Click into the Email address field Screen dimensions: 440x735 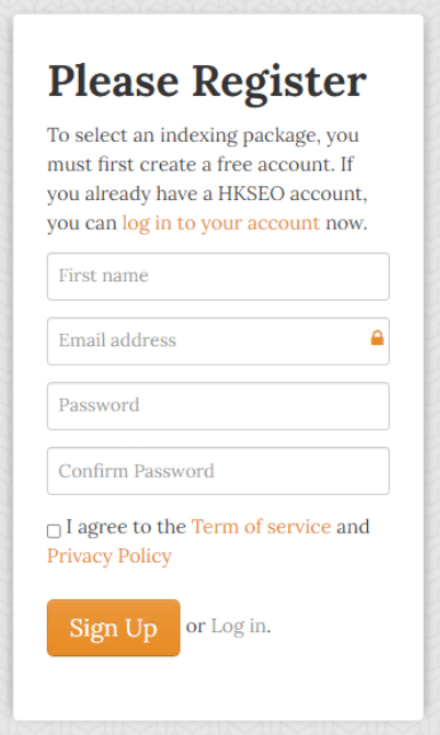click(x=218, y=341)
